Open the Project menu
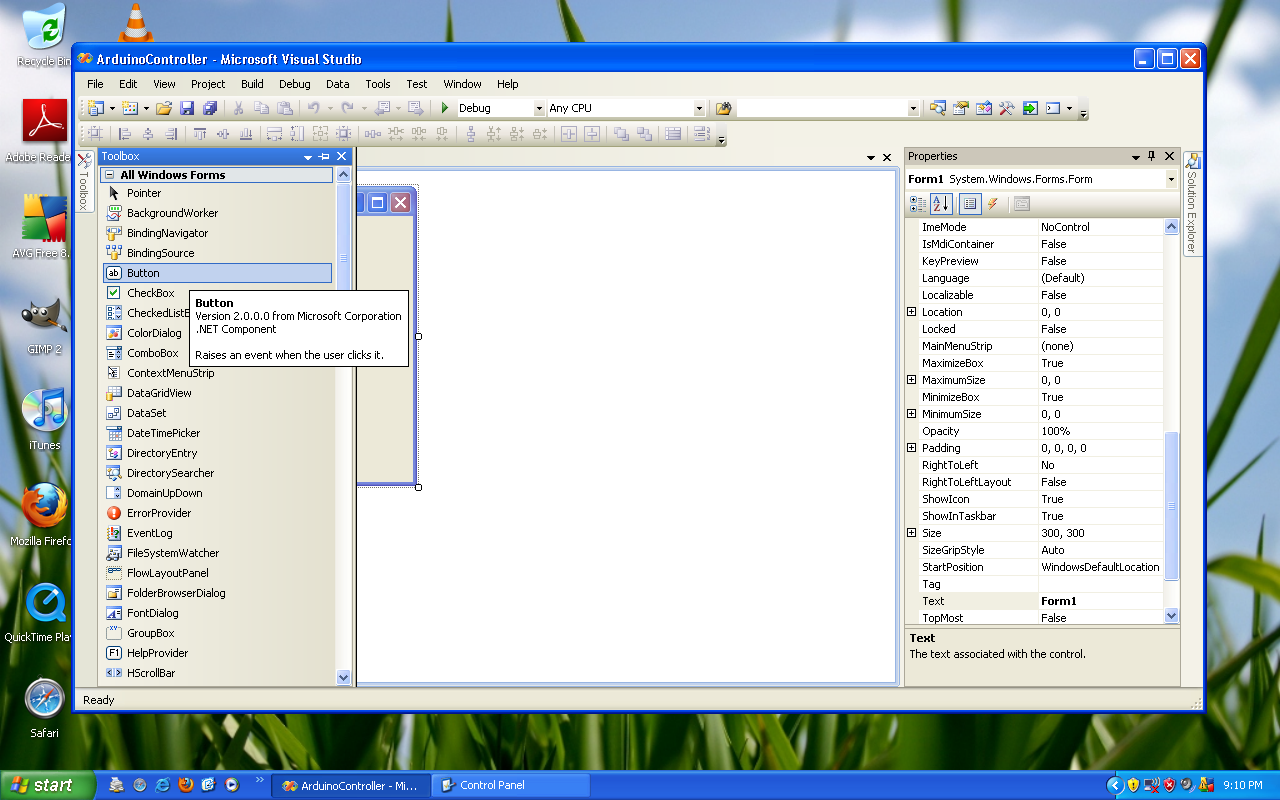This screenshot has width=1280, height=800. pos(208,84)
